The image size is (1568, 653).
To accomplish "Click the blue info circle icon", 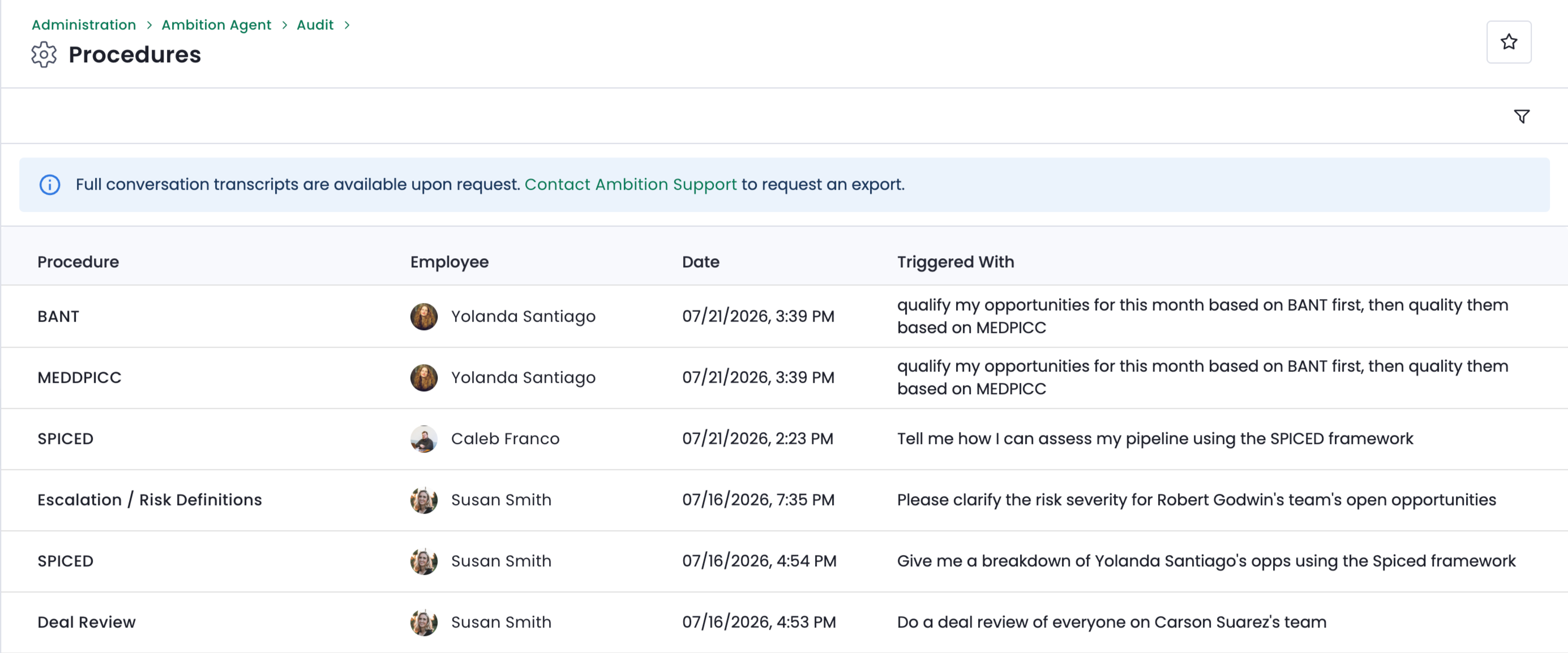I will 50,185.
